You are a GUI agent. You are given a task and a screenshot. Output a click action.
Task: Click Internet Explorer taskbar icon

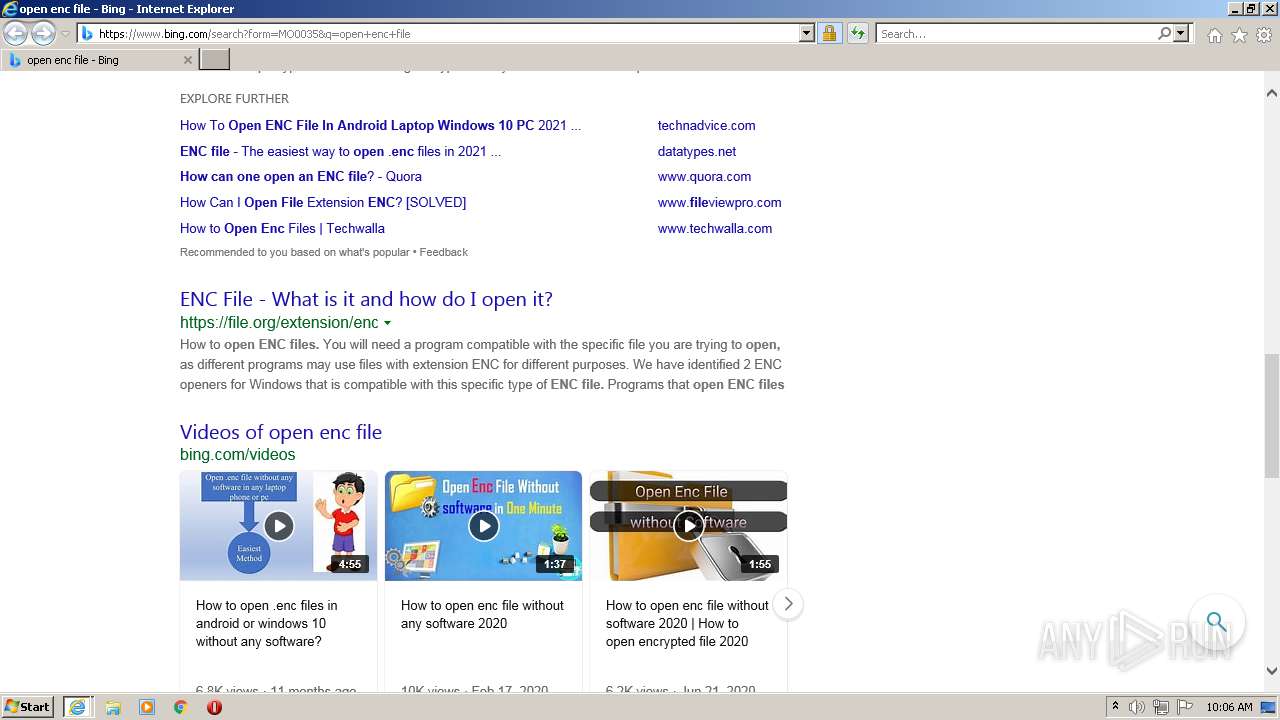[x=77, y=707]
